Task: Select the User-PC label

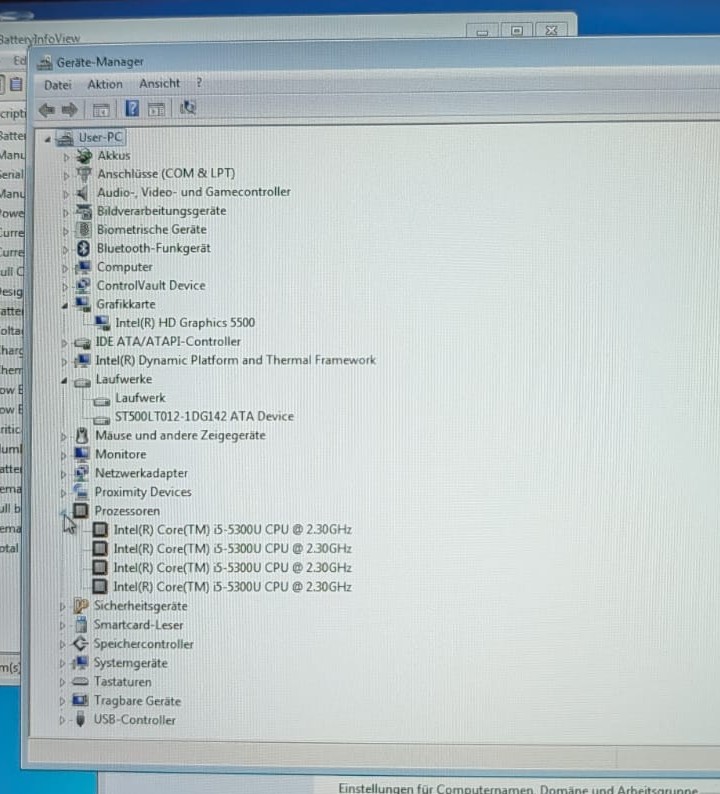Action: tap(100, 137)
